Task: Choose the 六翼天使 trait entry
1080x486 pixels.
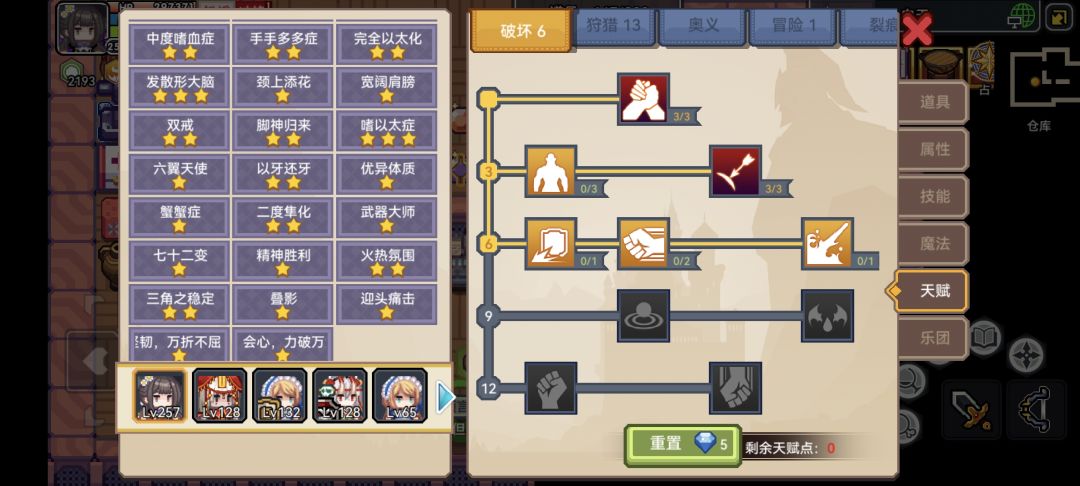Action: (x=179, y=173)
